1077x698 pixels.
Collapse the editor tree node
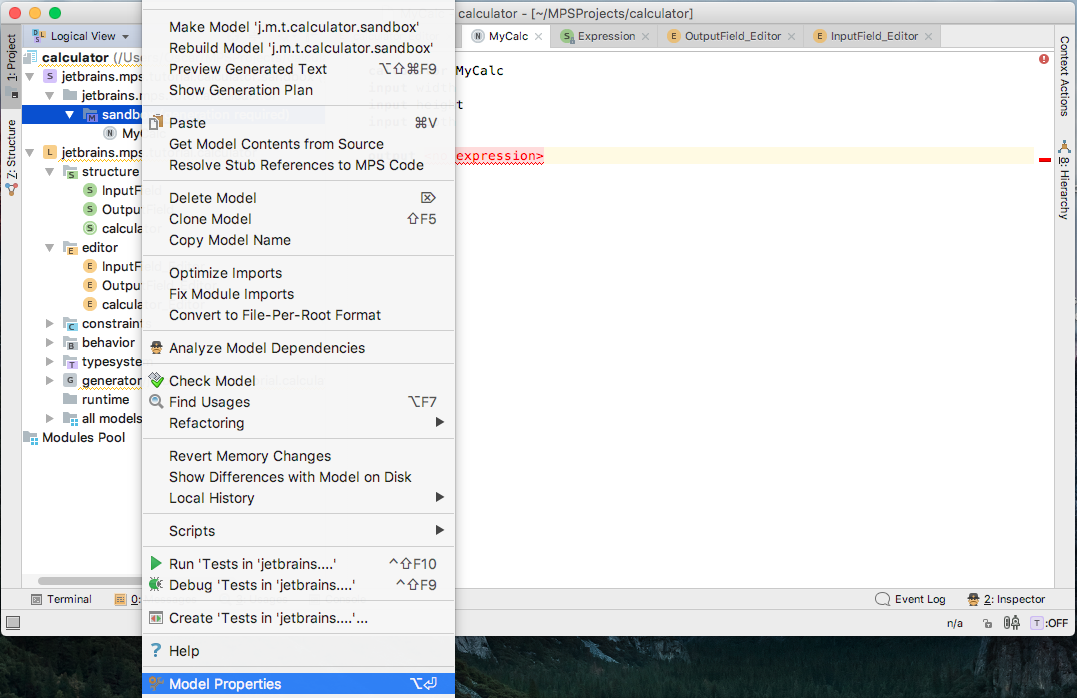pyautogui.click(x=49, y=247)
